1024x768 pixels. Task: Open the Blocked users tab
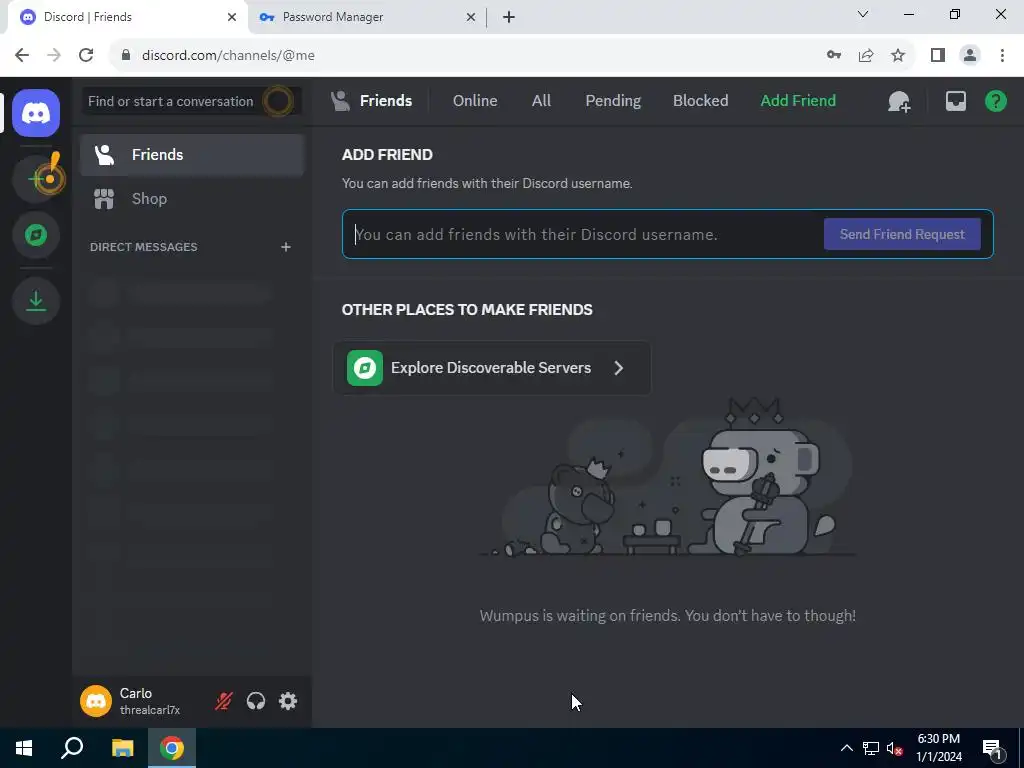pos(701,101)
